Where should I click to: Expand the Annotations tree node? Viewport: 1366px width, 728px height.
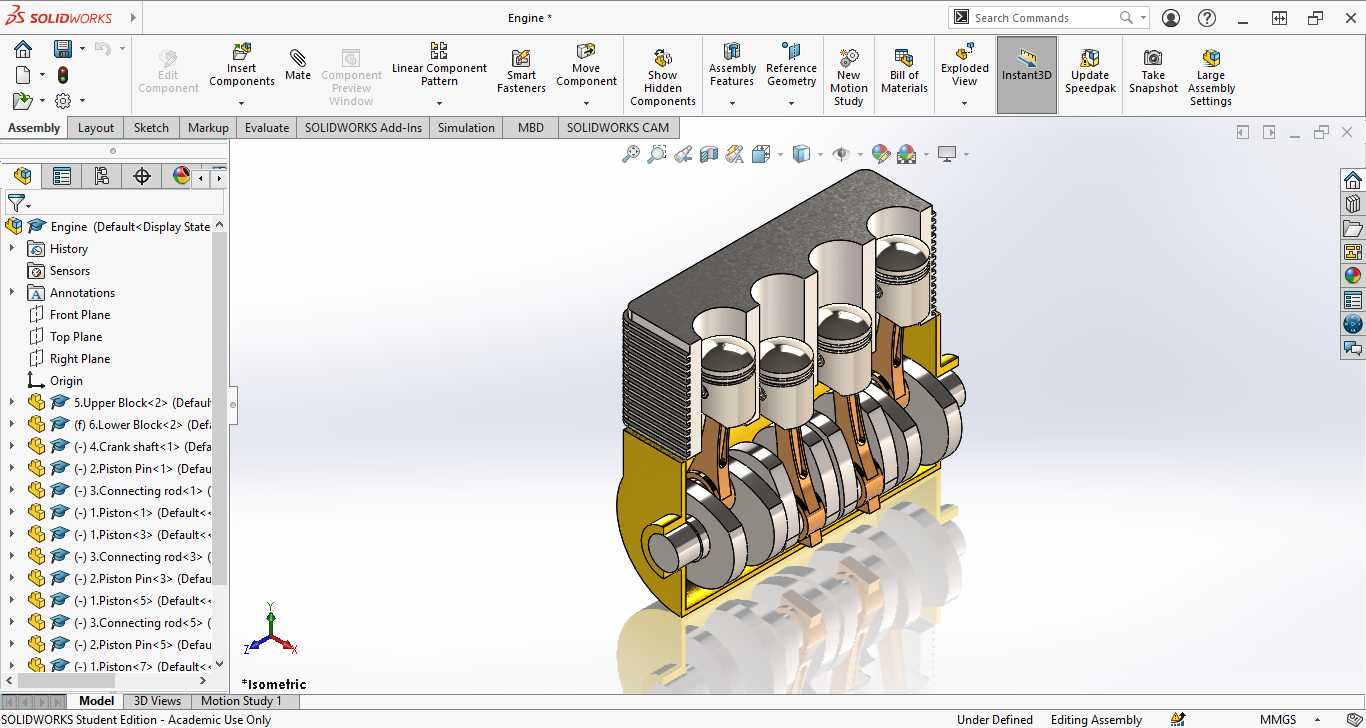coord(12,293)
